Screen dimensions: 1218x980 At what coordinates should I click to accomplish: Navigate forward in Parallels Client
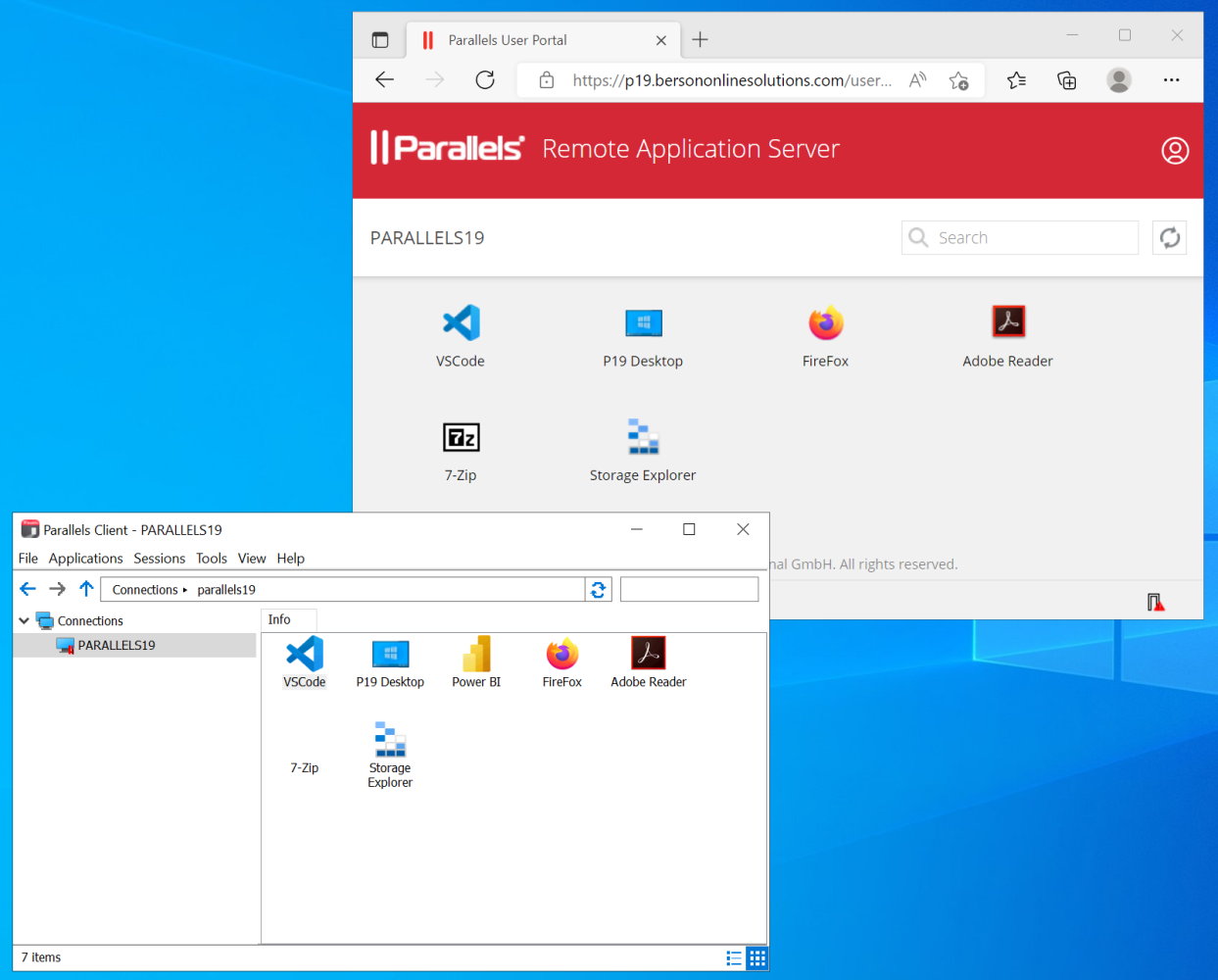coord(57,589)
